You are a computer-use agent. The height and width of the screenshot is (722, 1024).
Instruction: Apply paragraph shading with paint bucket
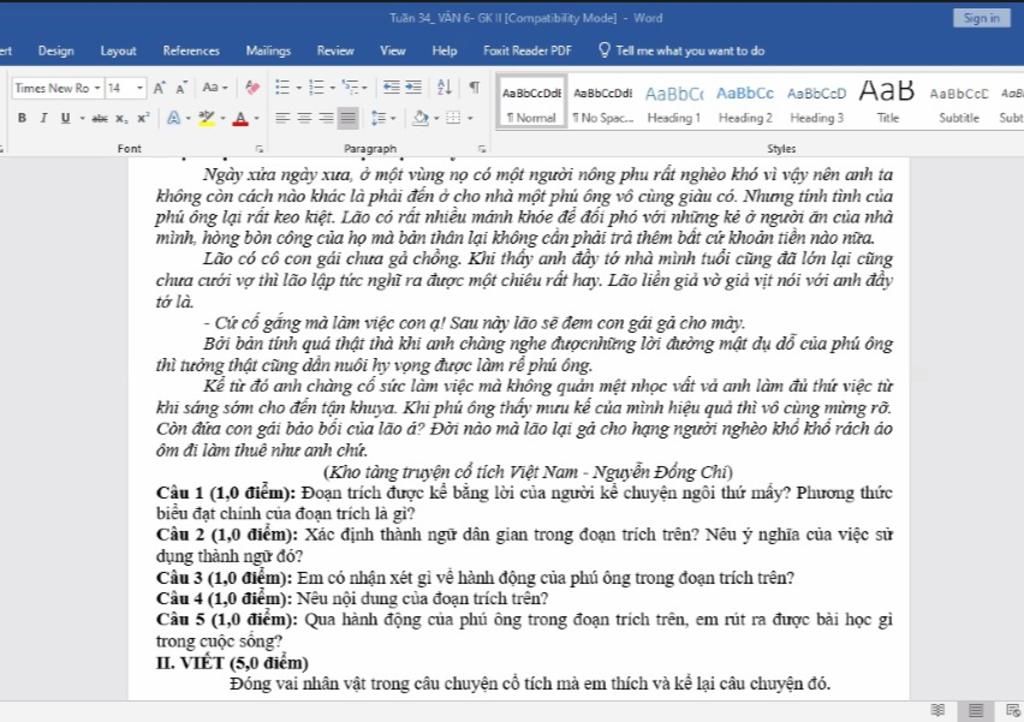421,118
